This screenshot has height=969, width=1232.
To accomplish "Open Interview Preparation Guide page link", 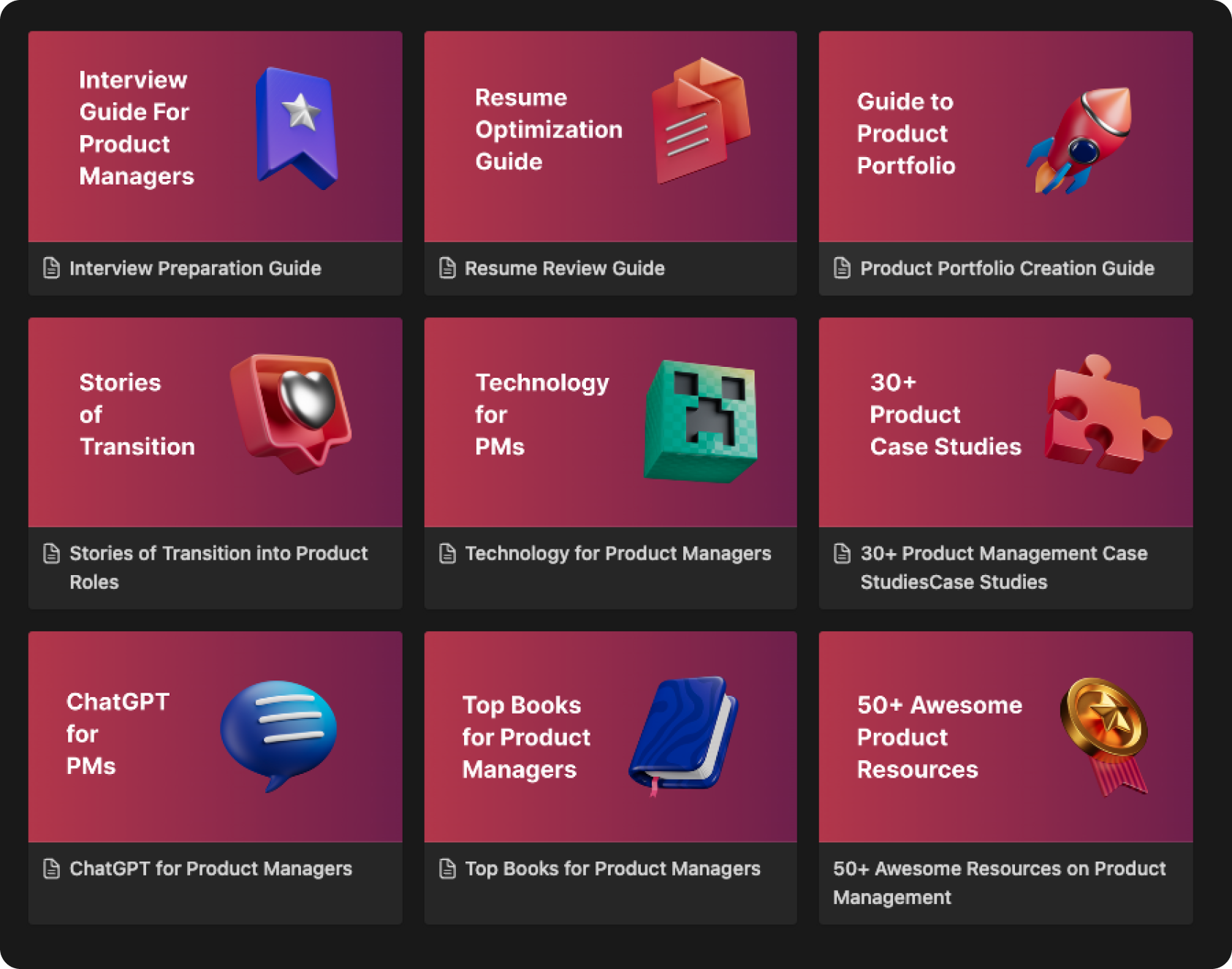I will 195,268.
